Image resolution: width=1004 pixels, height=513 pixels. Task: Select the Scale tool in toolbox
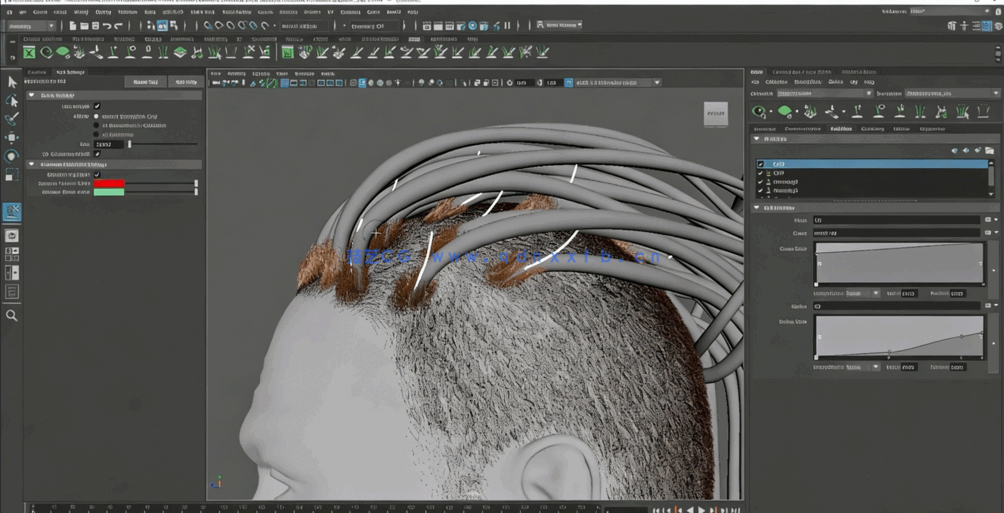12,174
